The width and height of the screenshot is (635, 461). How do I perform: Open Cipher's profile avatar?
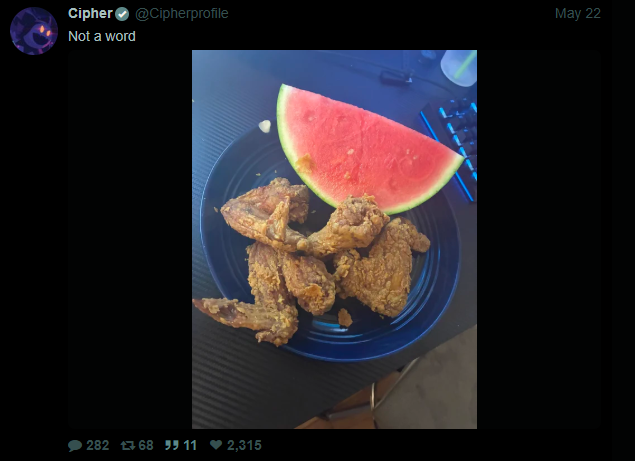point(34,31)
